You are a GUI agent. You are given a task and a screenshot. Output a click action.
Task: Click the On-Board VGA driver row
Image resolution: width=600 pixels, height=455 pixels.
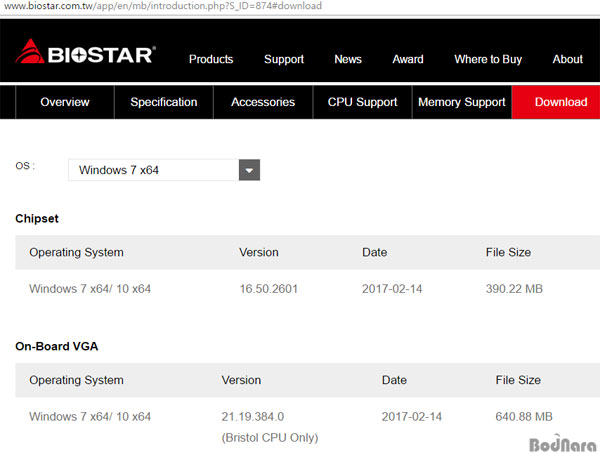[308, 426]
